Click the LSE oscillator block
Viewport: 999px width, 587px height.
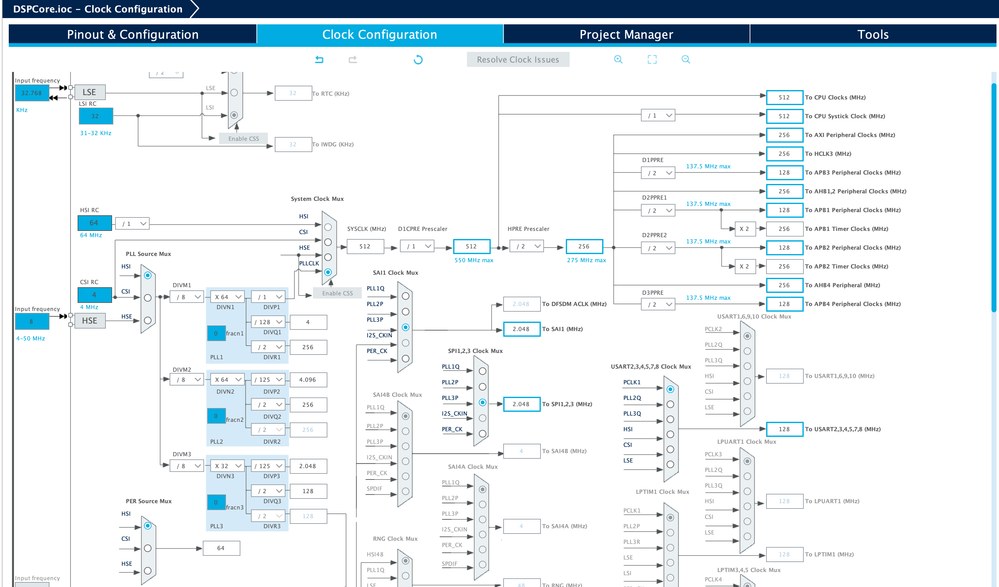pos(90,92)
